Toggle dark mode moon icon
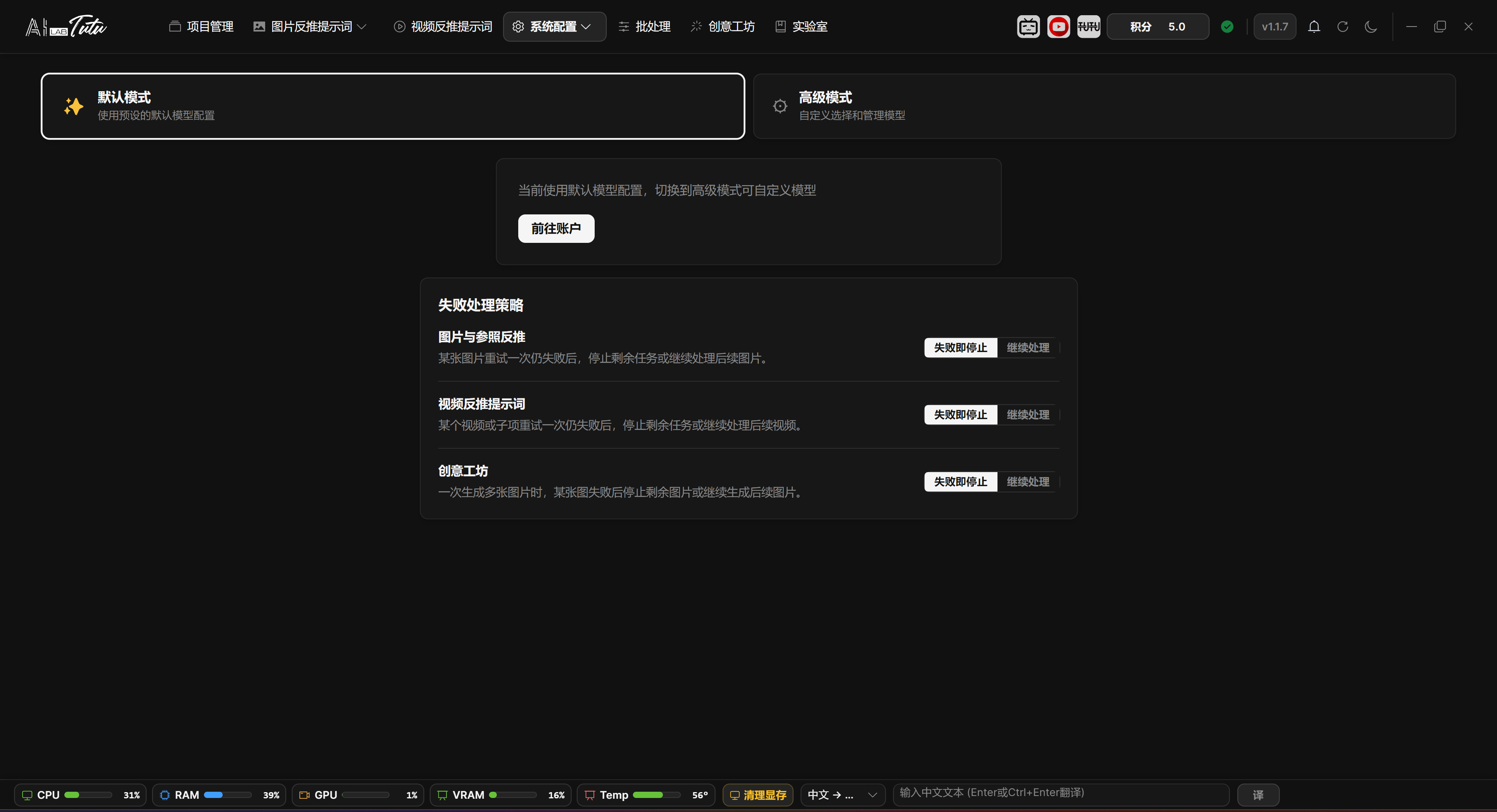 point(1371,27)
